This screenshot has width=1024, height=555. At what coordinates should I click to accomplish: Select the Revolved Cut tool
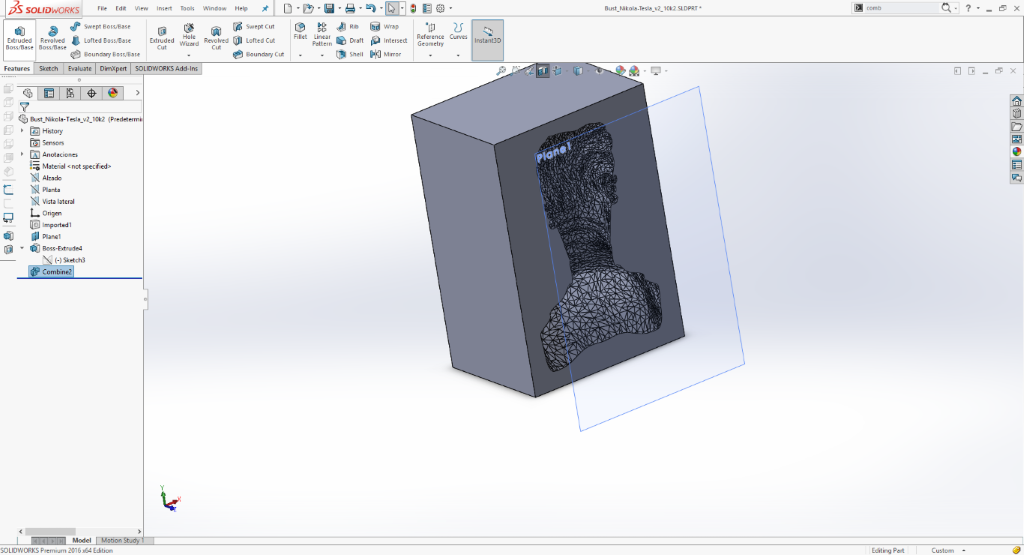click(x=216, y=39)
